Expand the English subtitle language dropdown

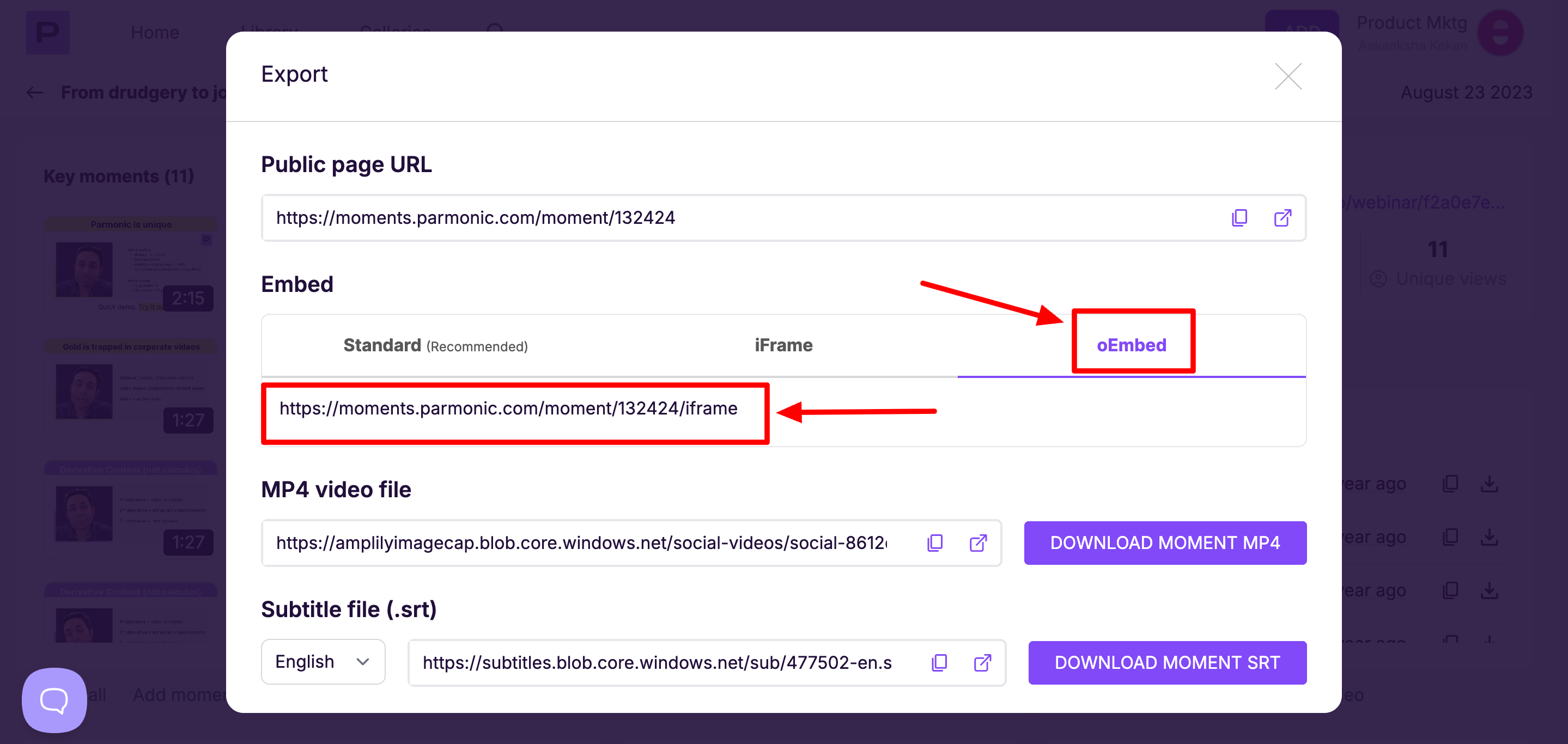[323, 661]
